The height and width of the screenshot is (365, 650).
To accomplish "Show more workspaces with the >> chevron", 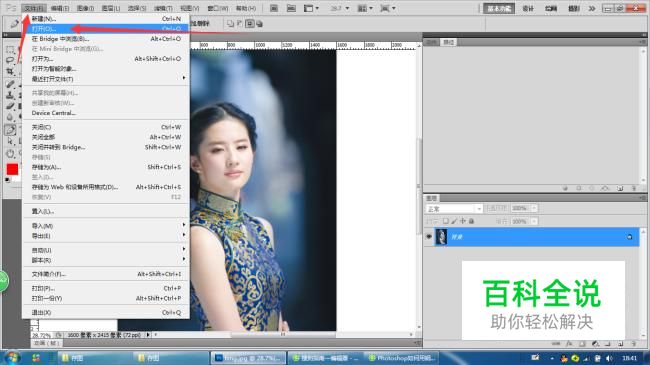I will [x=592, y=8].
